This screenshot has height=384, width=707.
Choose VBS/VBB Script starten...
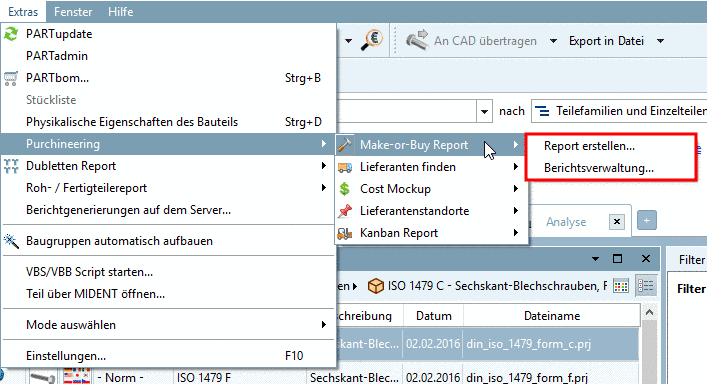click(x=168, y=272)
